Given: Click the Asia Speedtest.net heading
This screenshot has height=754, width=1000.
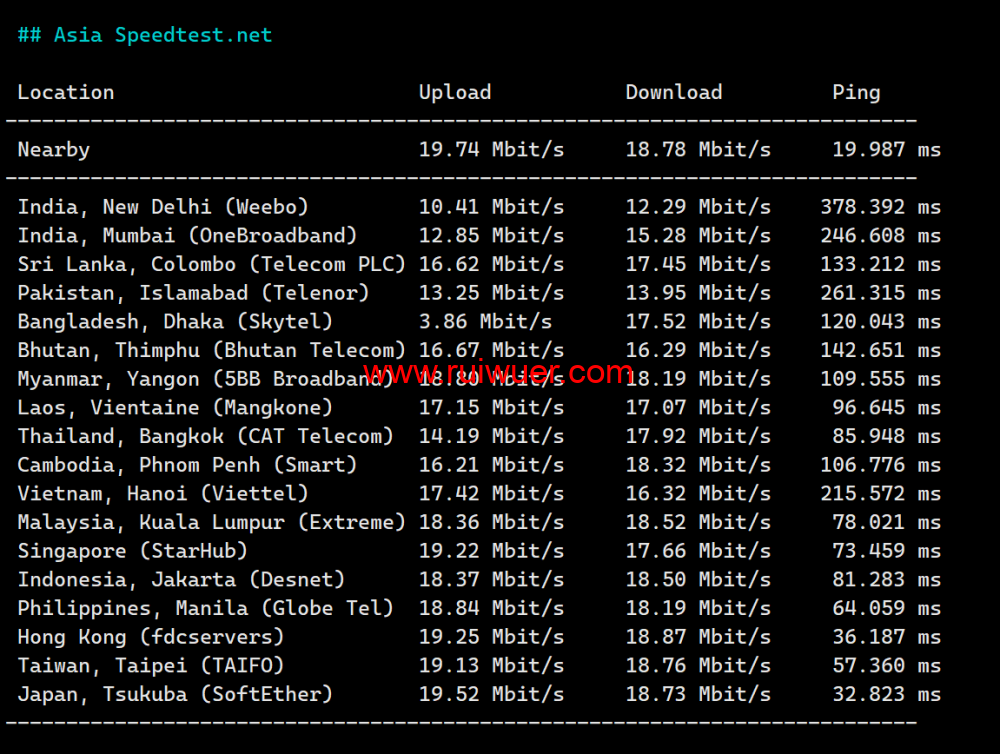Looking at the screenshot, I should [145, 35].
